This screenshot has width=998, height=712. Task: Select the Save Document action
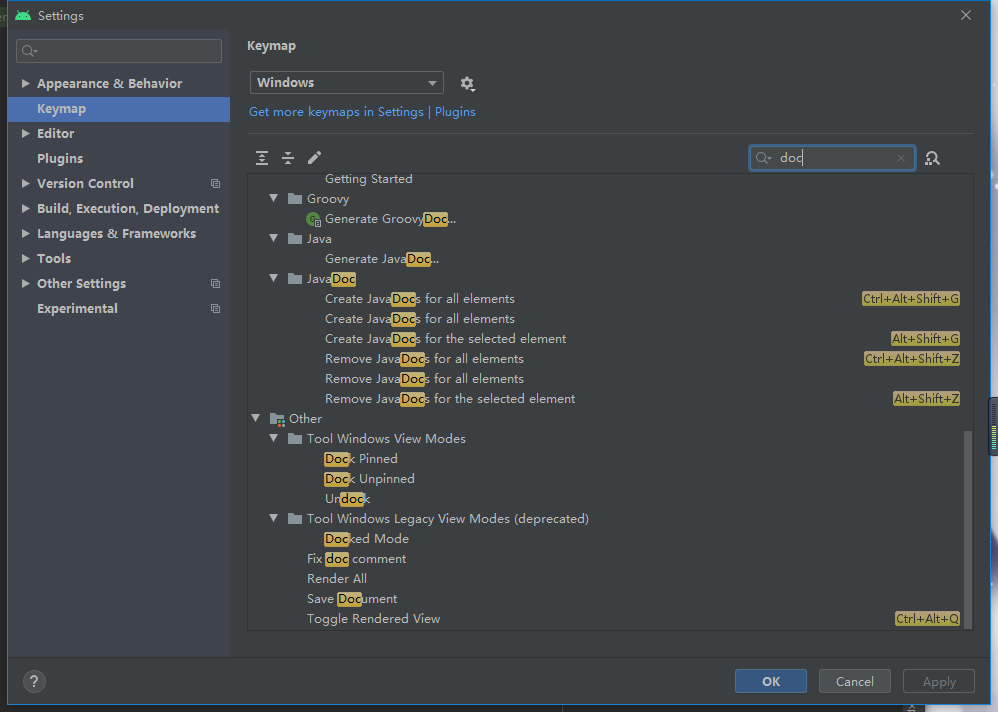[x=352, y=599]
